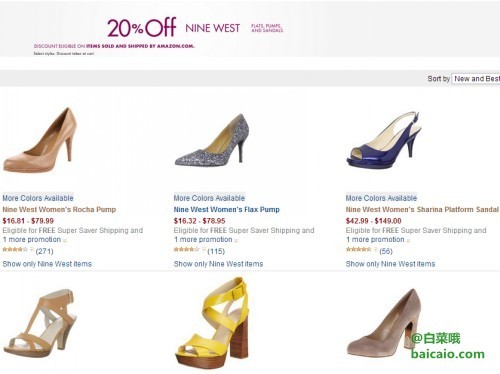Expand promotion arrow under Flax Pump
Viewport: 500px width, 374px height.
coord(236,240)
